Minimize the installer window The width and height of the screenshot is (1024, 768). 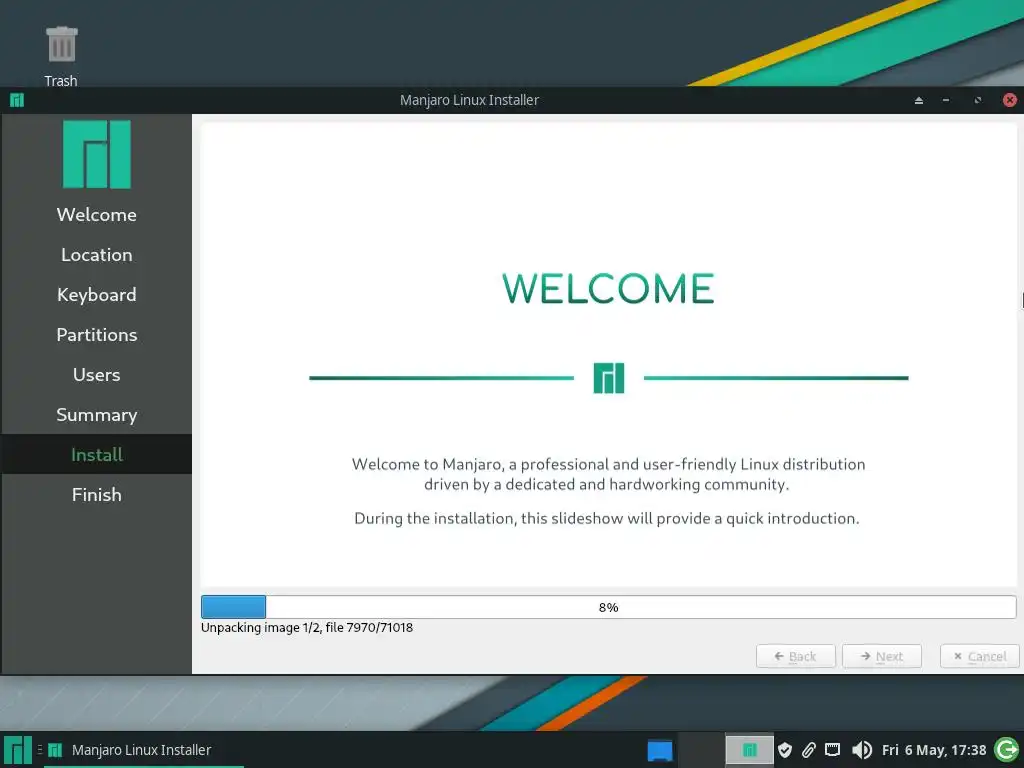coord(946,100)
